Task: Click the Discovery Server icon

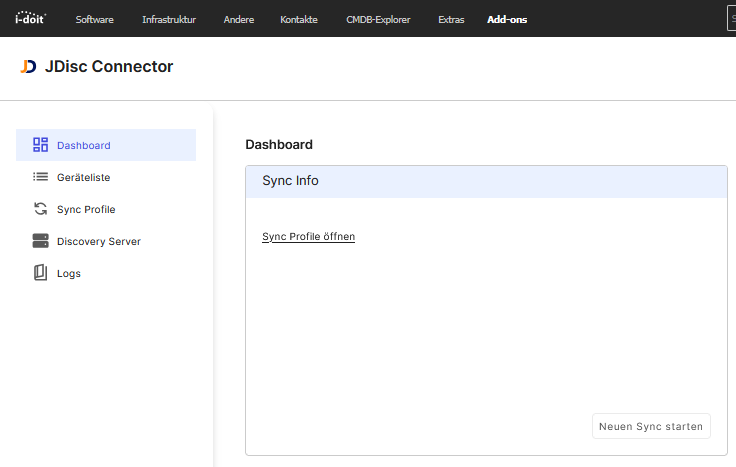Action: point(41,241)
